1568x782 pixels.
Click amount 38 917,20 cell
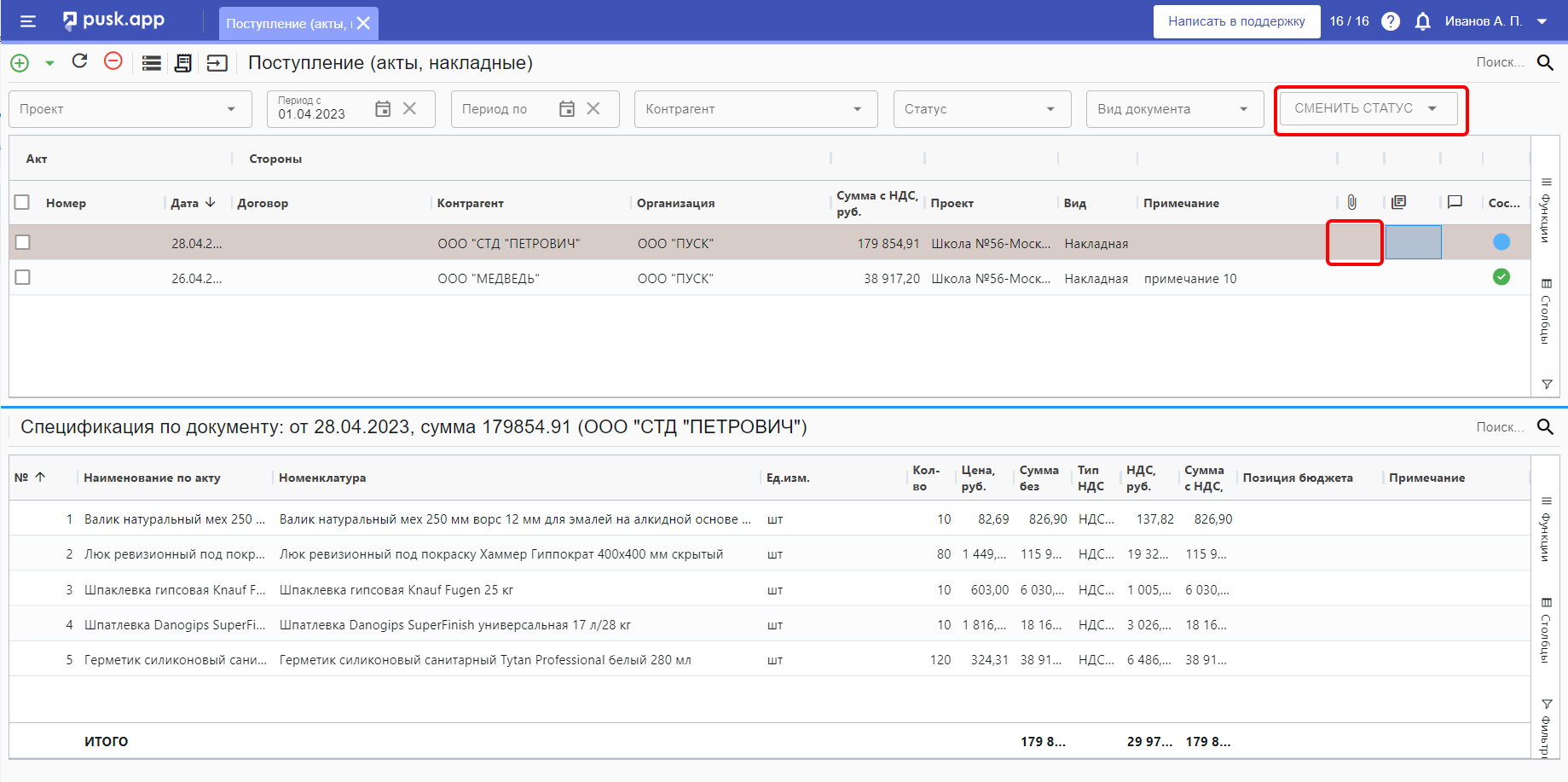(878, 278)
